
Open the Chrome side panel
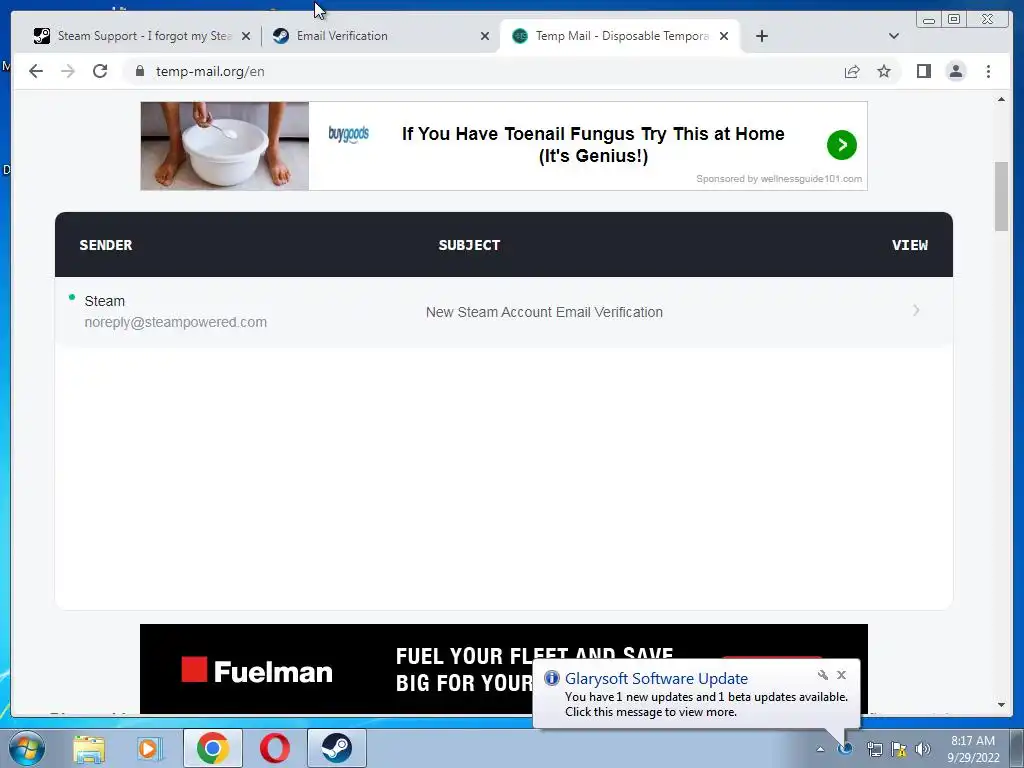[x=923, y=71]
